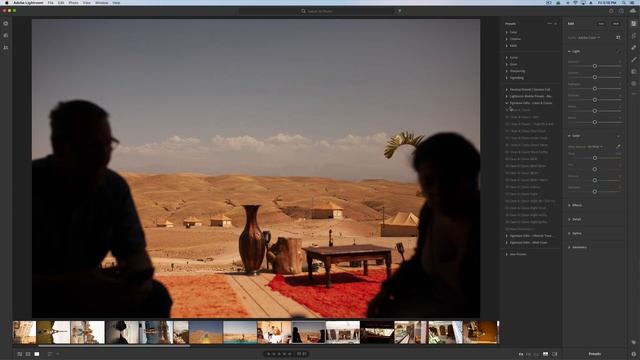Select the Healing Brush tool icon
Screen dimensions: 640x360
click(x=633, y=47)
